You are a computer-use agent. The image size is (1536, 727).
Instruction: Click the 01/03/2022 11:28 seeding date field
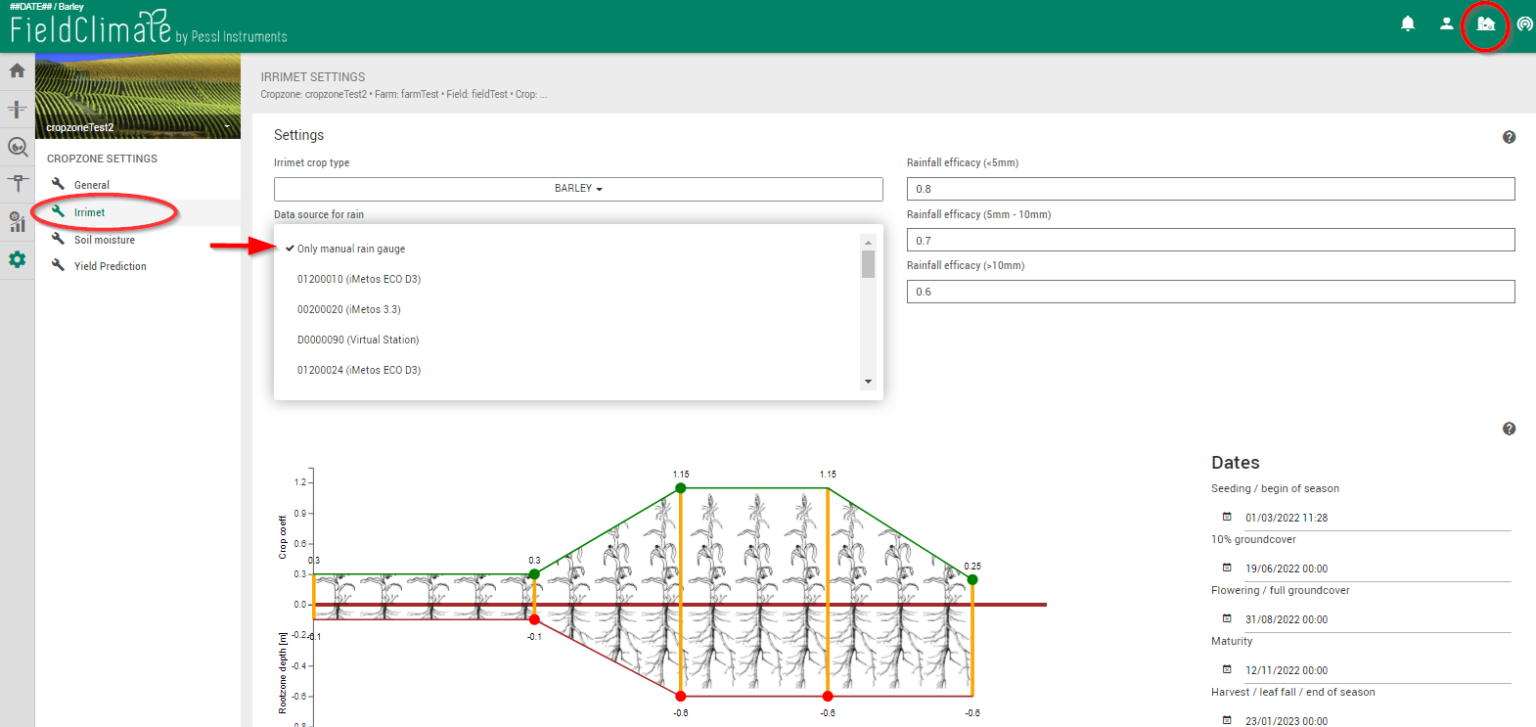click(x=1377, y=518)
